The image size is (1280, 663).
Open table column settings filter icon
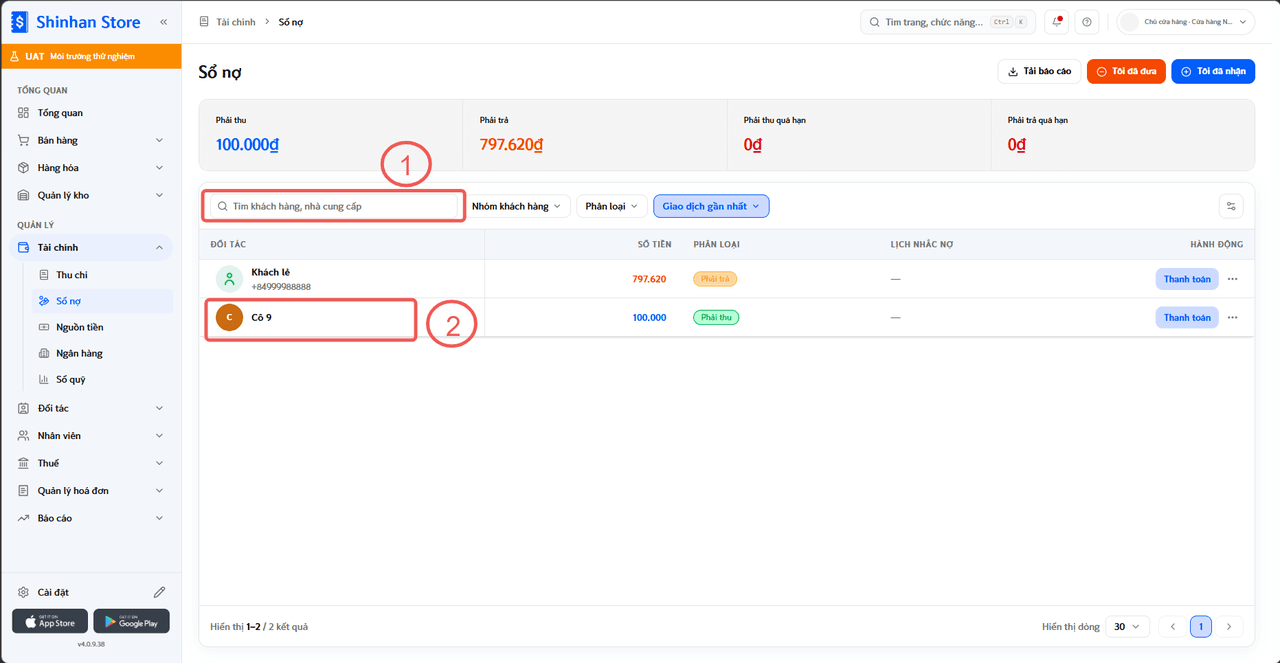pos(1232,206)
